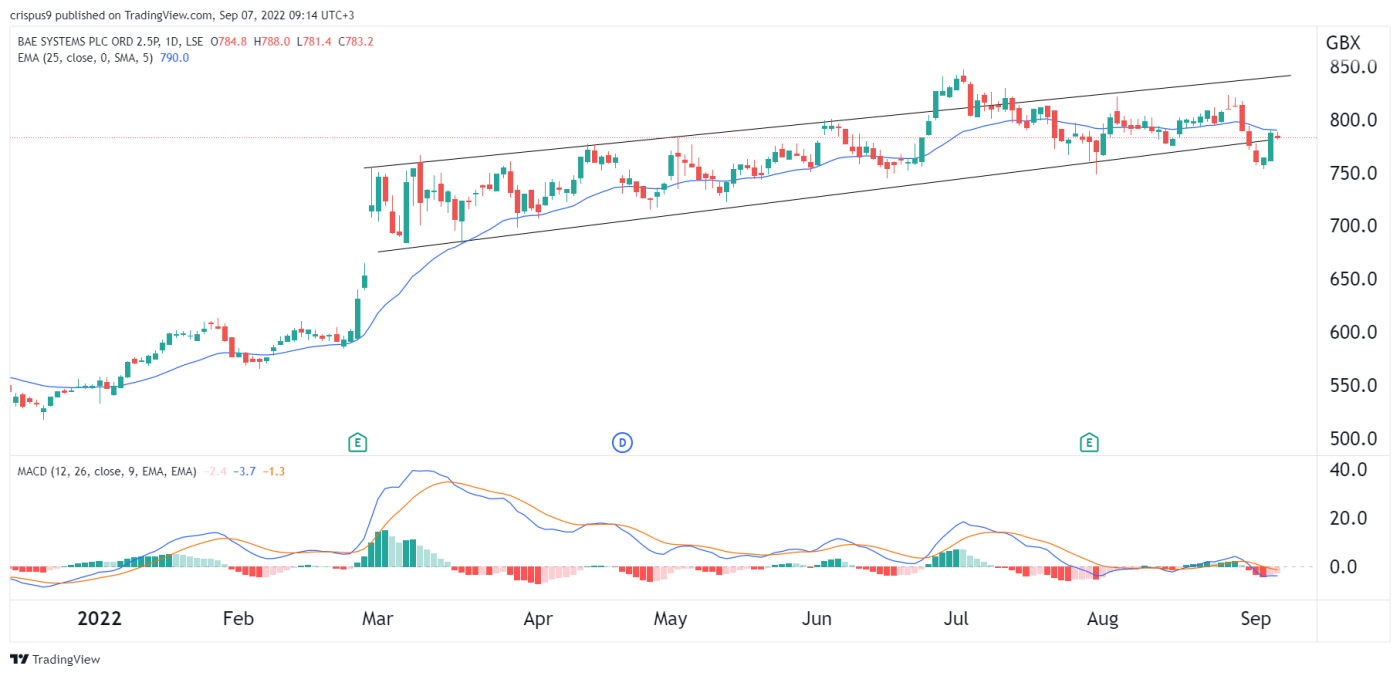Select the blue EMA value 790.0
This screenshot has height=676, width=1400.
tap(172, 57)
